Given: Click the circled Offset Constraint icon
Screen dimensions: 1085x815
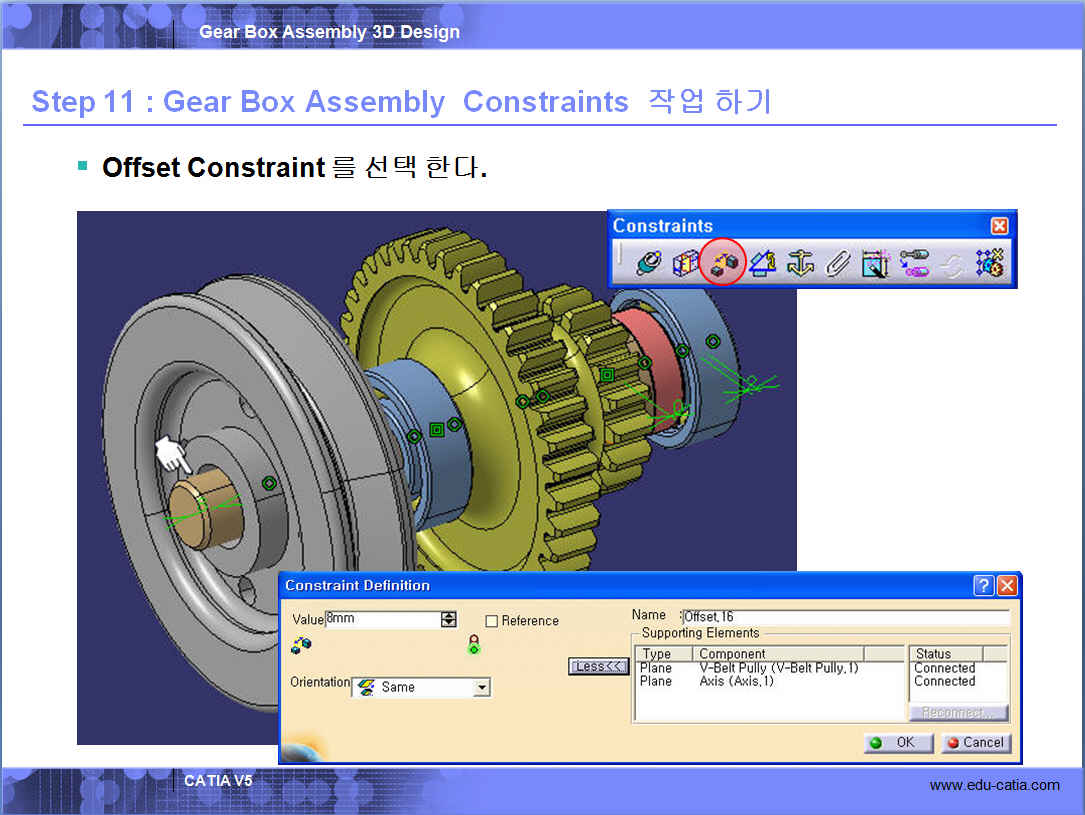Looking at the screenshot, I should 723,263.
